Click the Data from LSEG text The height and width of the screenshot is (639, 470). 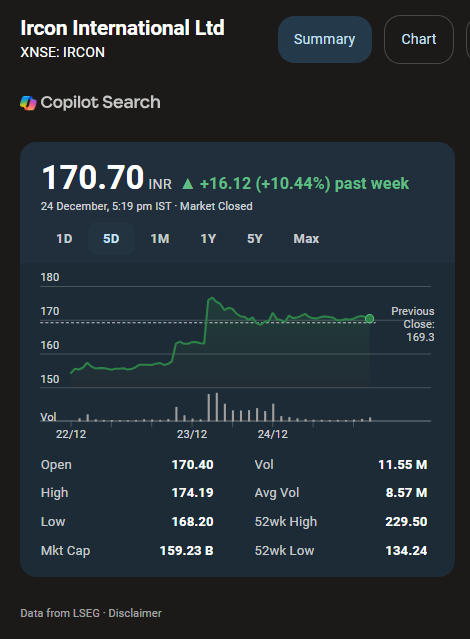(60, 613)
